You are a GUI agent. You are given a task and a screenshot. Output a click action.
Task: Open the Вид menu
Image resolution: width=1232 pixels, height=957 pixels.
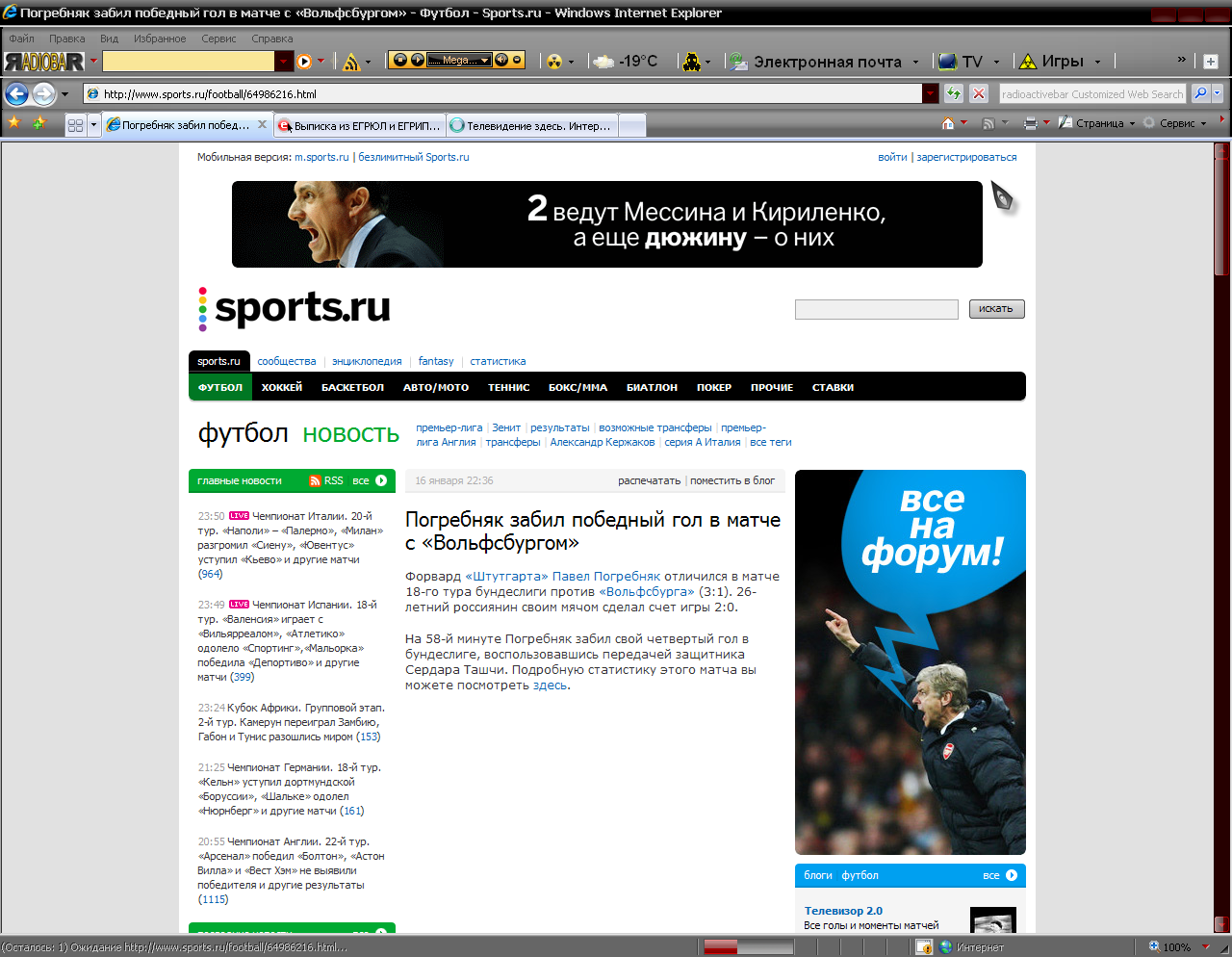coord(109,39)
